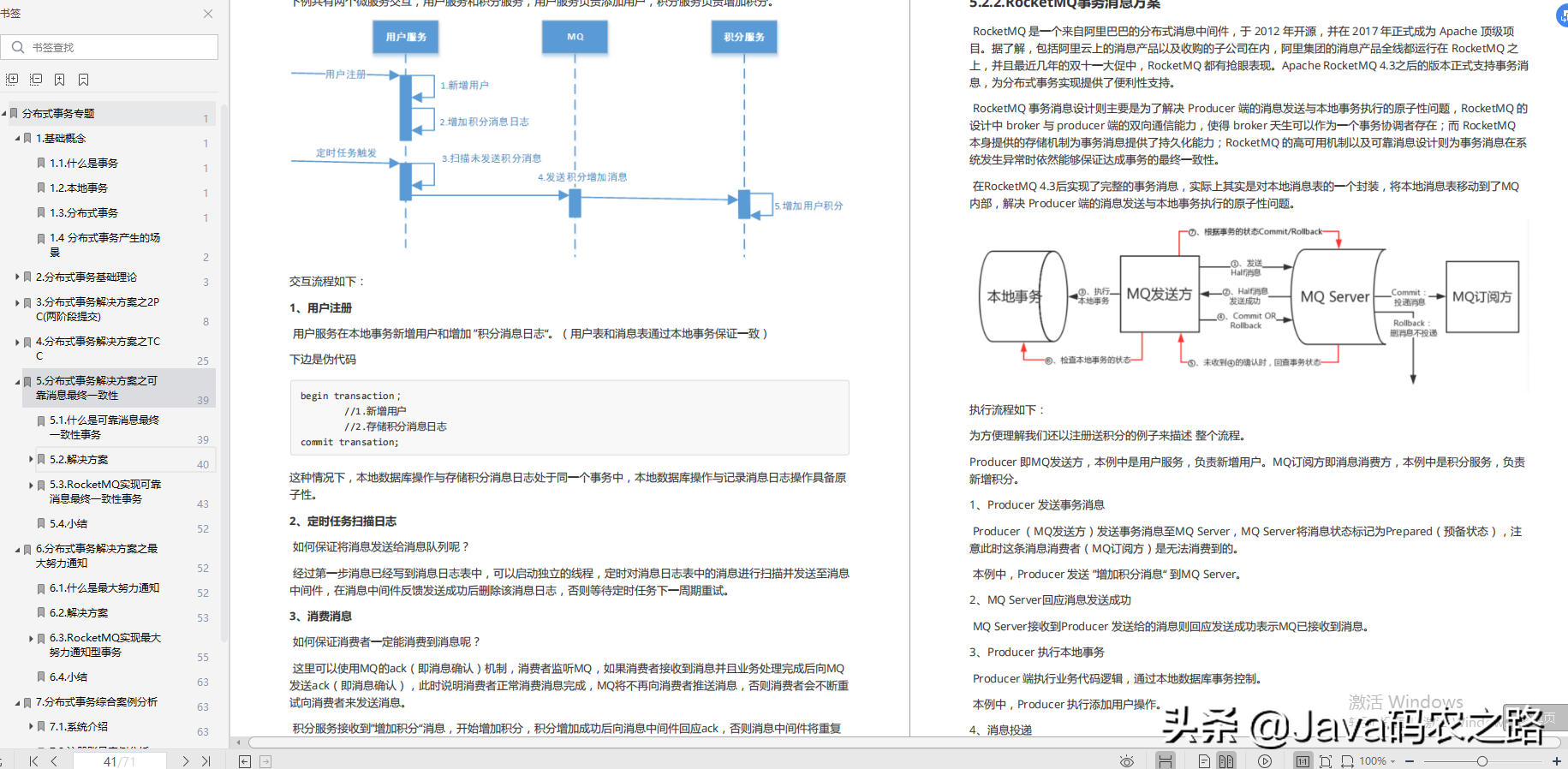Select the 分布式事务专题 bookmark title
The width and height of the screenshot is (1568, 769).
point(58,114)
